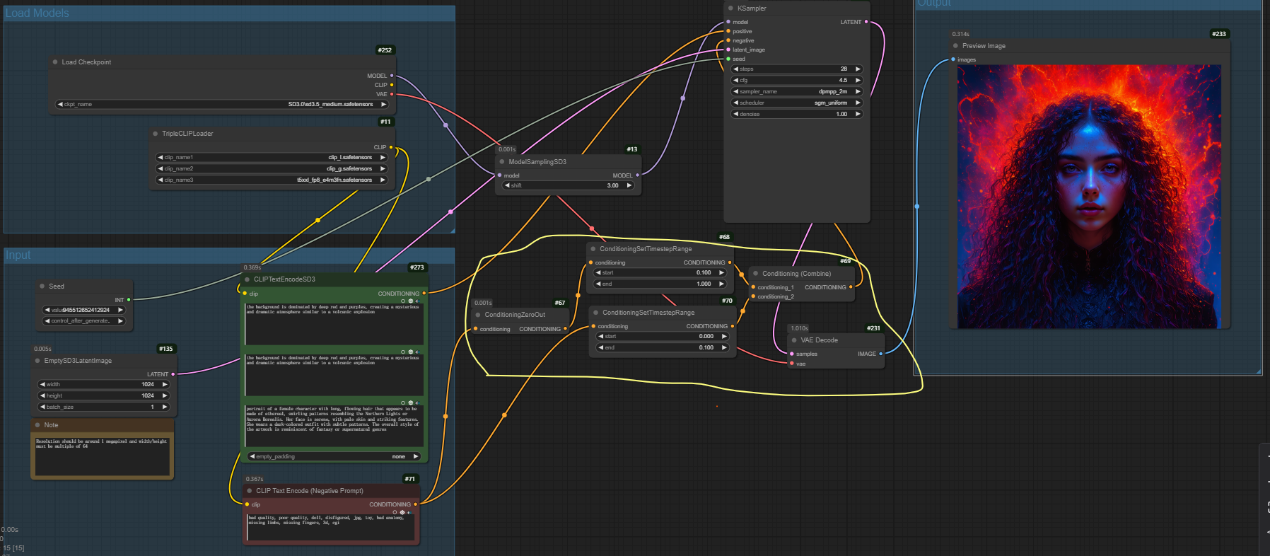Screen dimensions: 1270x556
Task: Click the generated portrait preview image
Action: 1089,197
